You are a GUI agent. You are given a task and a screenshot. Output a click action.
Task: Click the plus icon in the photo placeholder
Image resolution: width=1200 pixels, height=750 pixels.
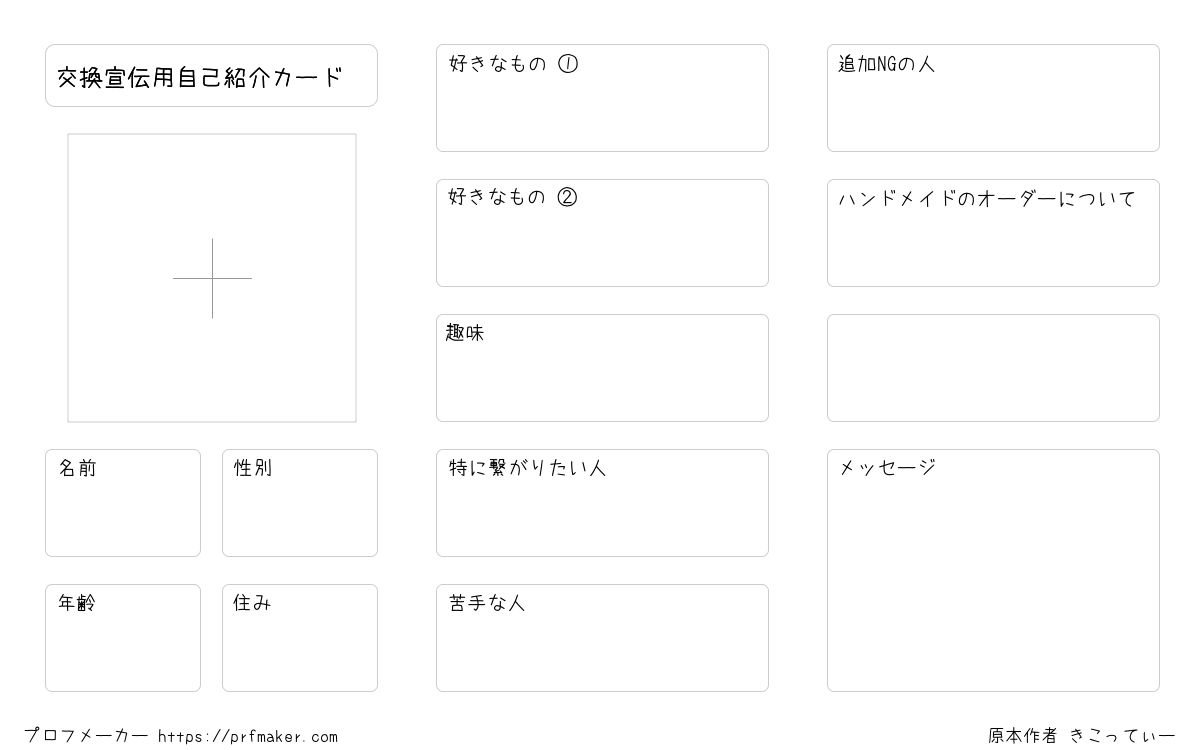[x=212, y=278]
